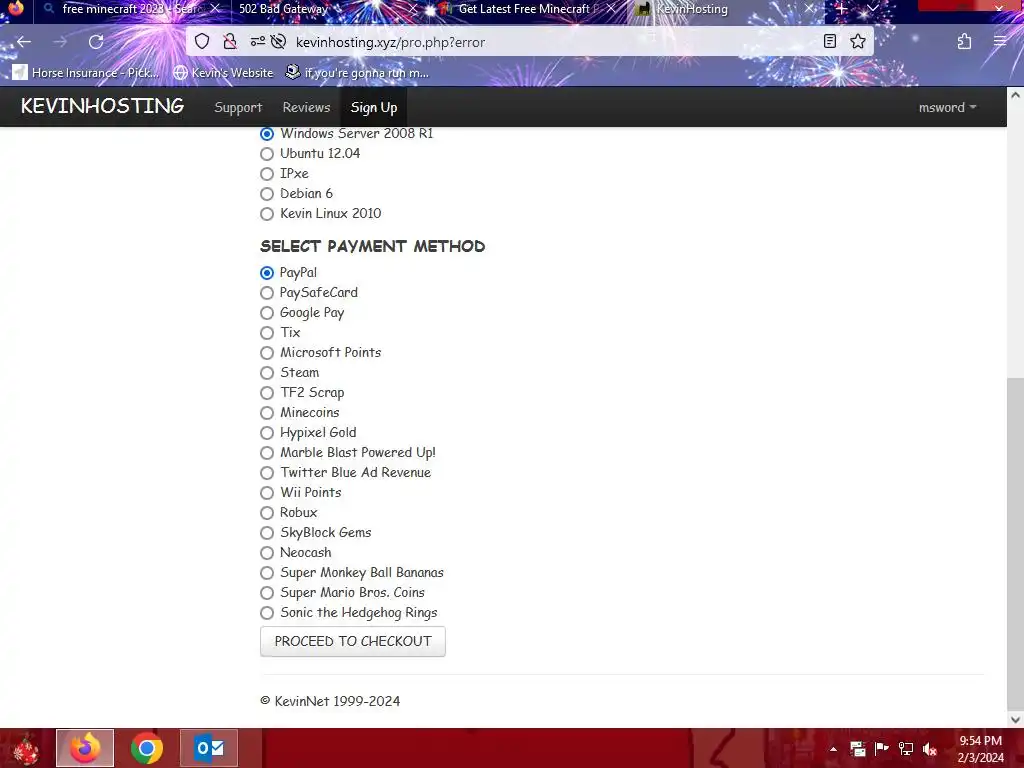This screenshot has width=1024, height=768.
Task: Choose Robux as payment method
Action: (x=266, y=513)
